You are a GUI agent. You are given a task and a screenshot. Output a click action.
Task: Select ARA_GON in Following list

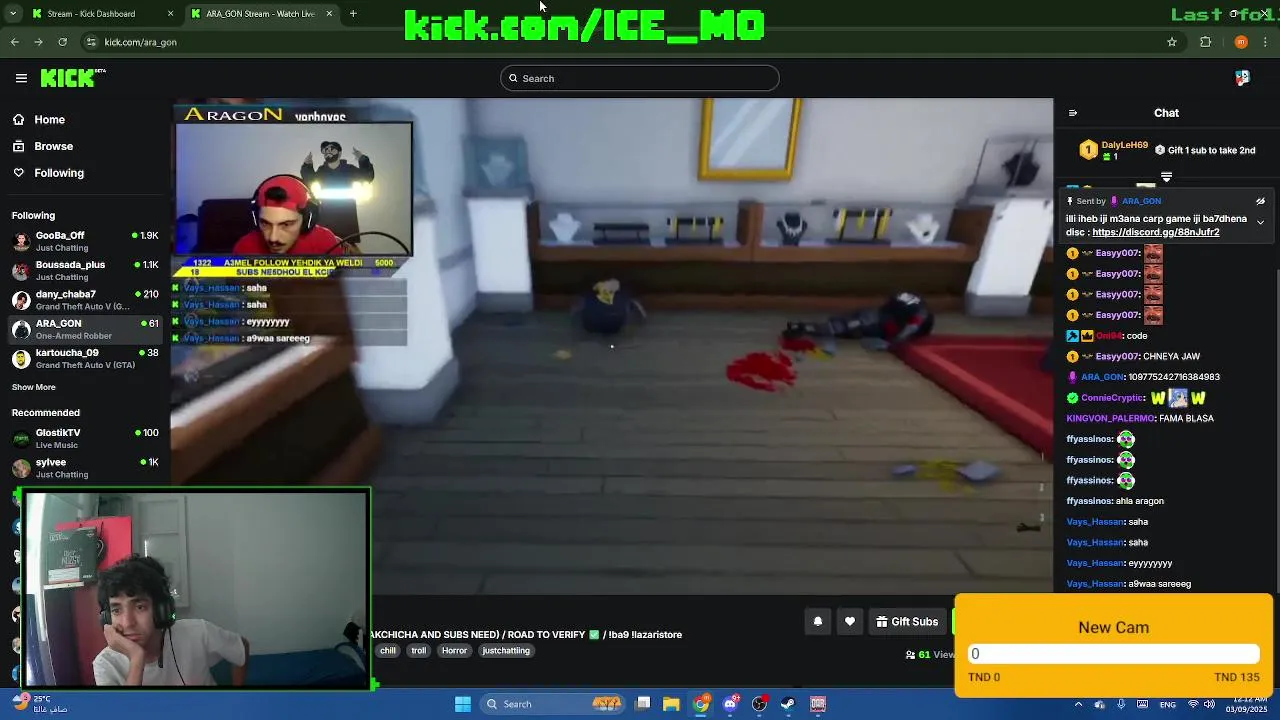tap(86, 329)
